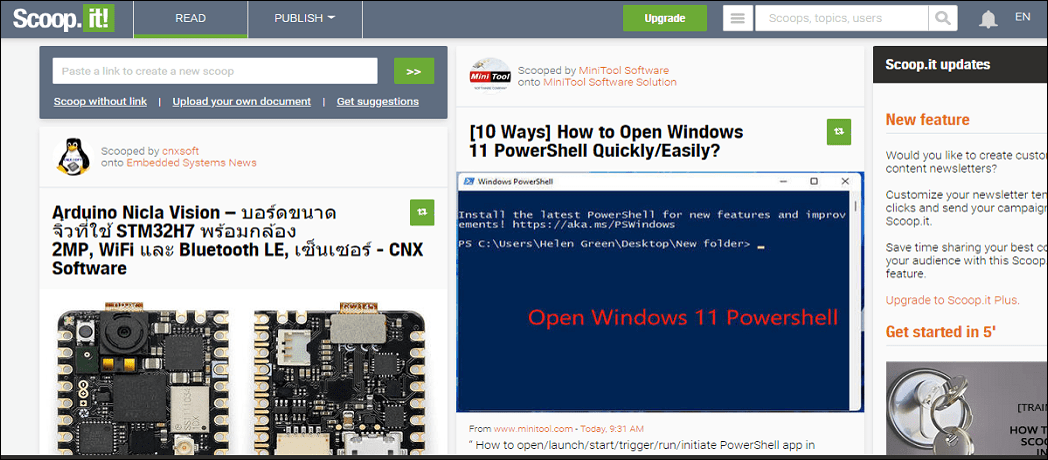Open the READ tab
Image resolution: width=1048 pixels, height=460 pixels.
pyautogui.click(x=190, y=19)
